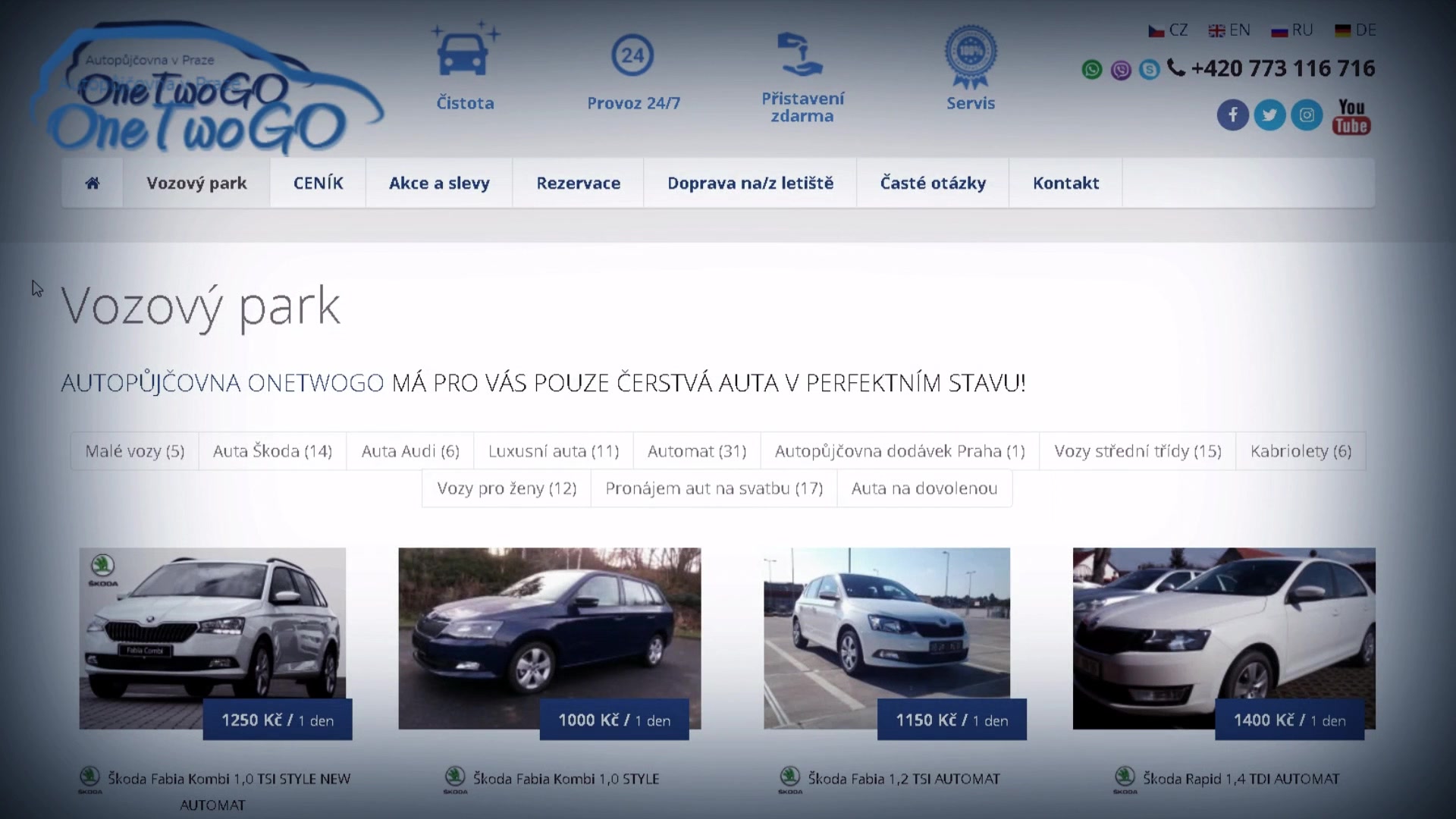Click the 1250 Kč / 1 den price tag

coord(278,720)
